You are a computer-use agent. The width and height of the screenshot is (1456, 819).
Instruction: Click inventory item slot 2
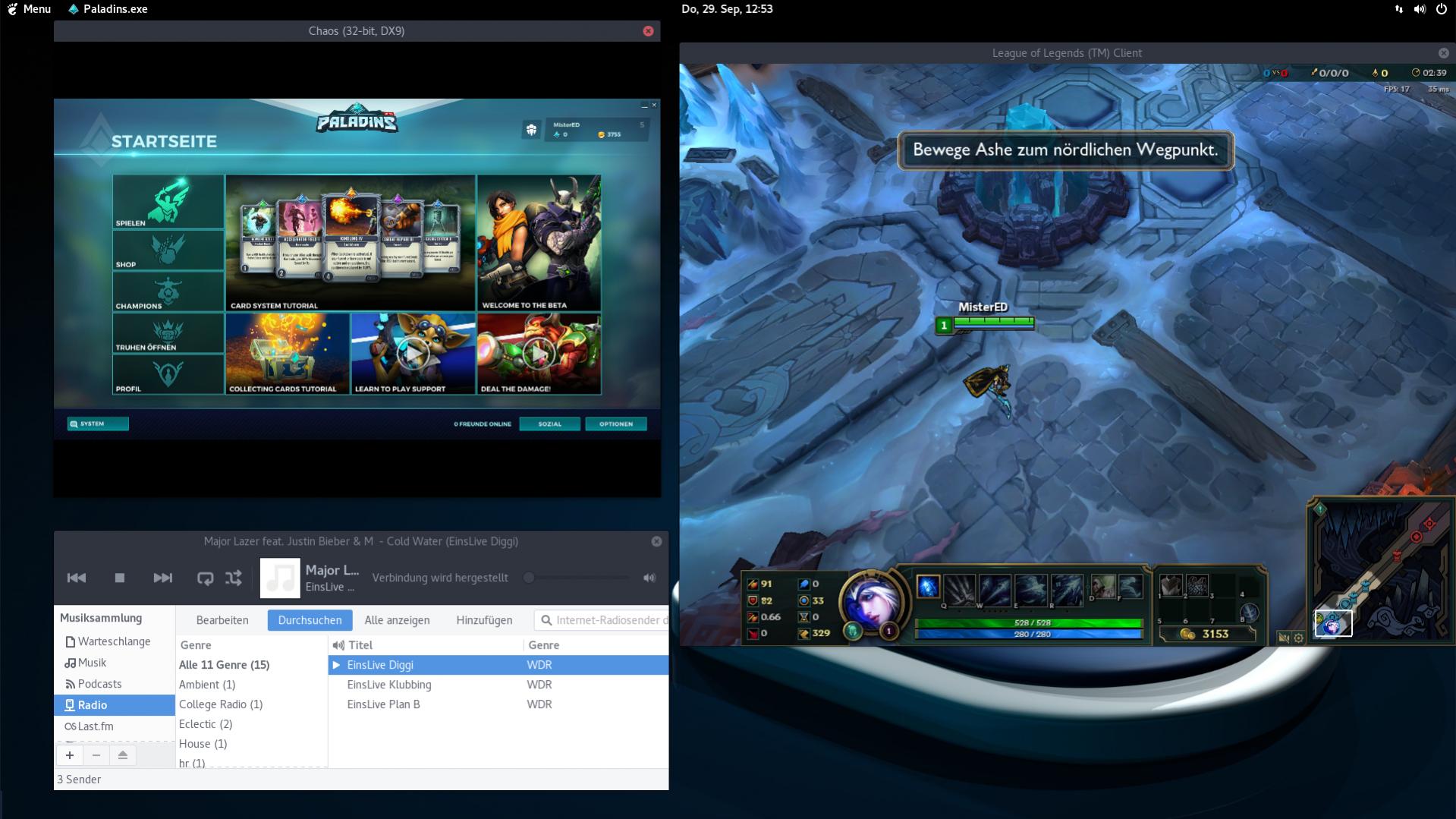coord(1197,585)
